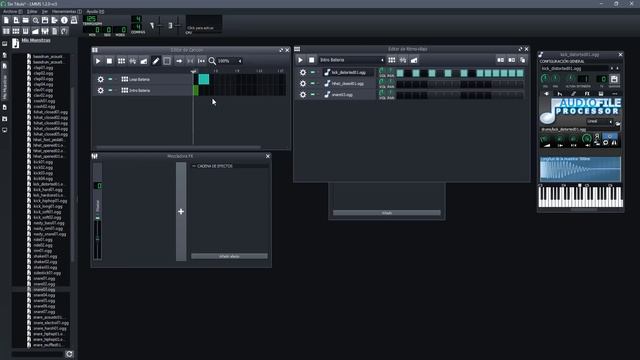
Task: Open the Archivo menu
Action: point(12,11)
